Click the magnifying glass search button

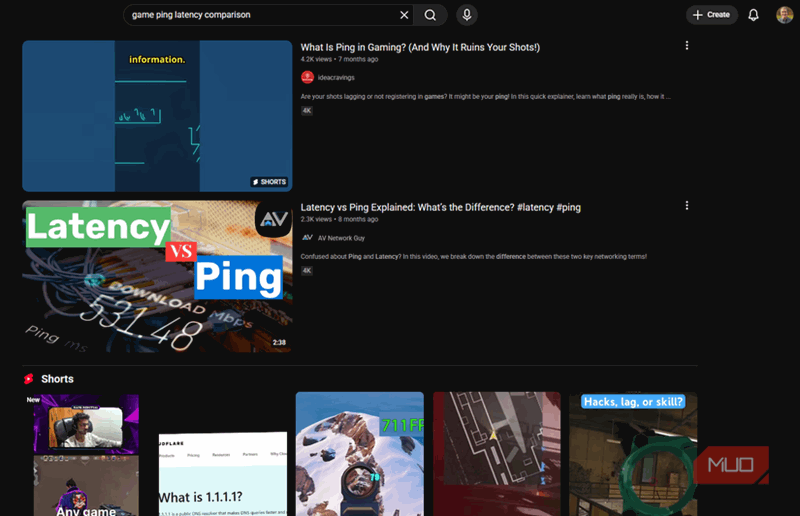[430, 15]
